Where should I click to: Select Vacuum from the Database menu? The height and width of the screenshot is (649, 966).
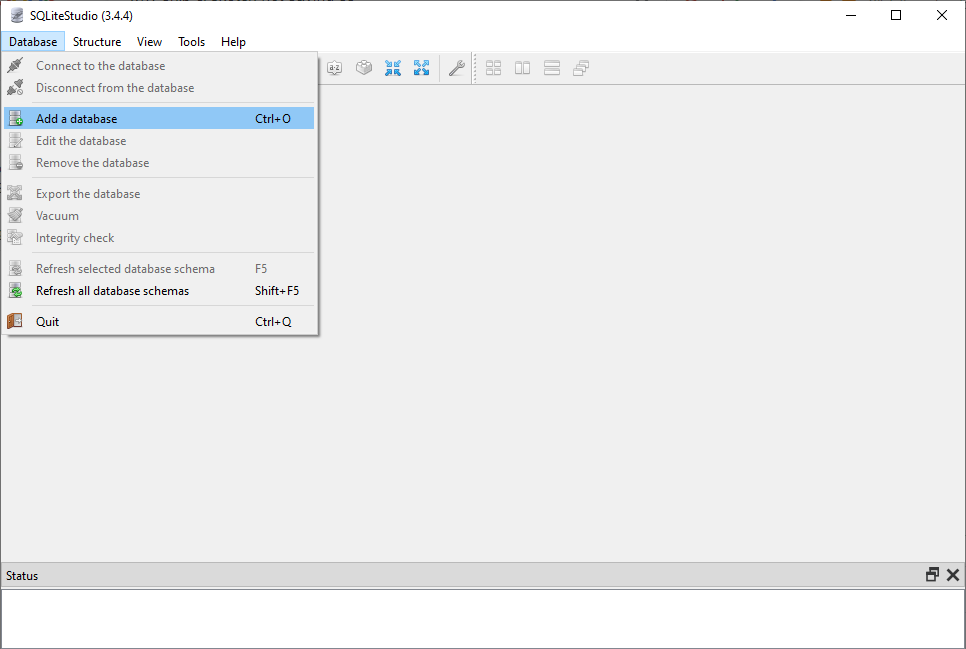(159, 216)
